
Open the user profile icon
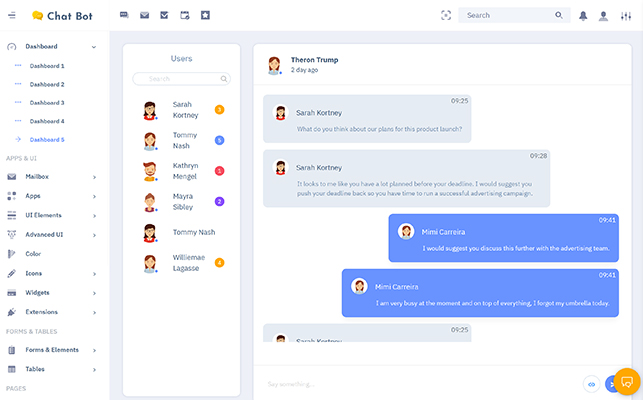[x=603, y=16]
